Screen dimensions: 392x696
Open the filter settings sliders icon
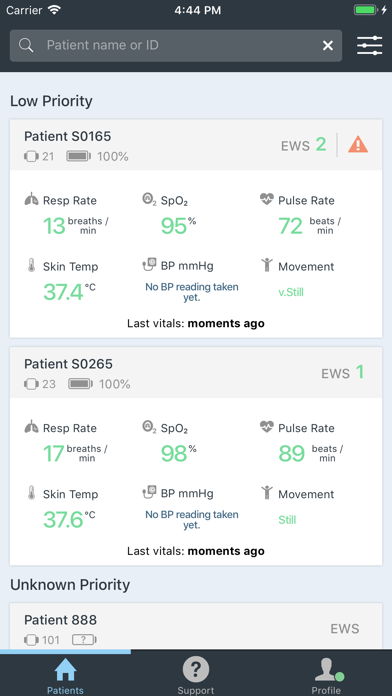[369, 46]
